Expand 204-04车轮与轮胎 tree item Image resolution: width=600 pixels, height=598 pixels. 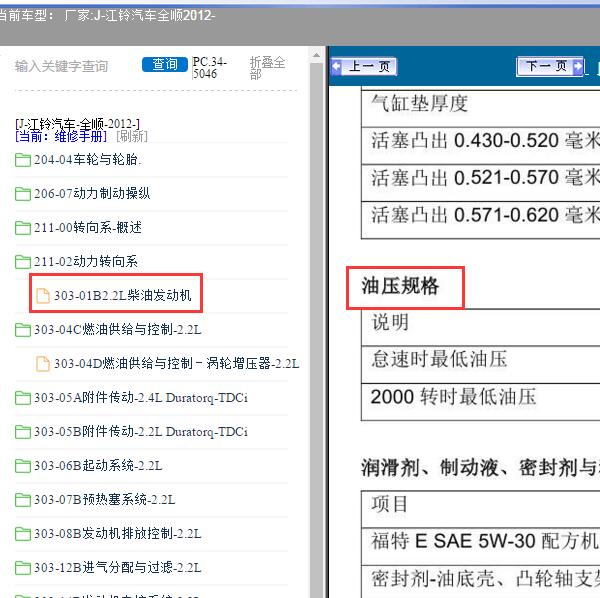[88, 160]
